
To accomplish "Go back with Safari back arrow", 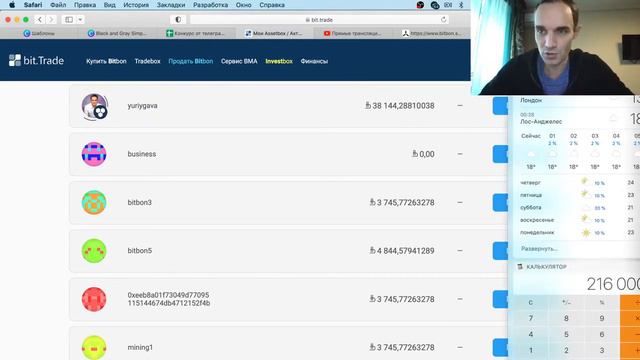I will (40, 20).
